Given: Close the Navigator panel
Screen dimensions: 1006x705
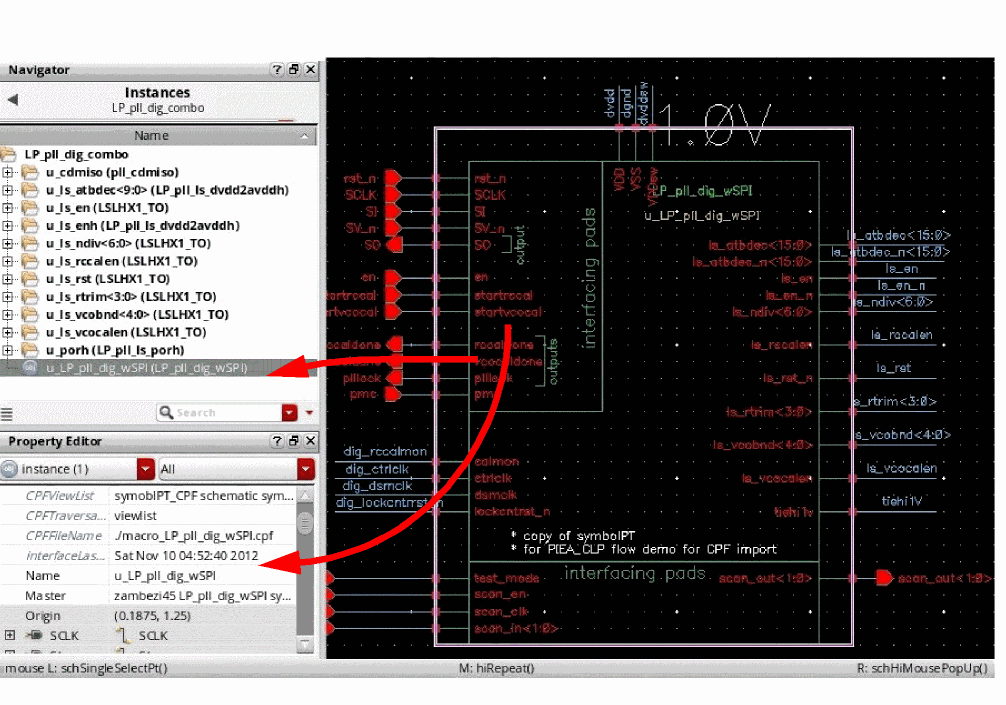Looking at the screenshot, I should [311, 69].
